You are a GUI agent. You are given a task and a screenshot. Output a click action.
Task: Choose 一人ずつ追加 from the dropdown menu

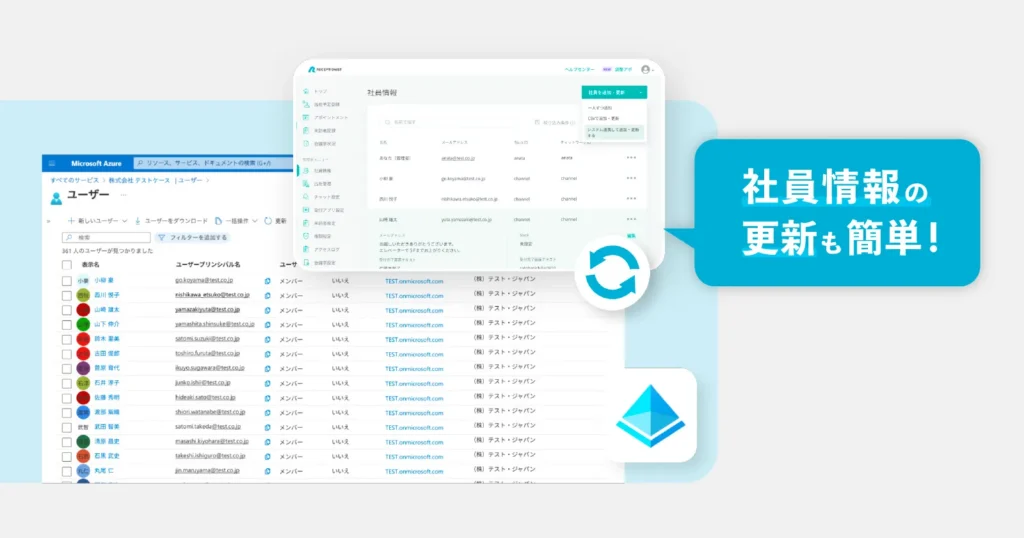pyautogui.click(x=600, y=108)
